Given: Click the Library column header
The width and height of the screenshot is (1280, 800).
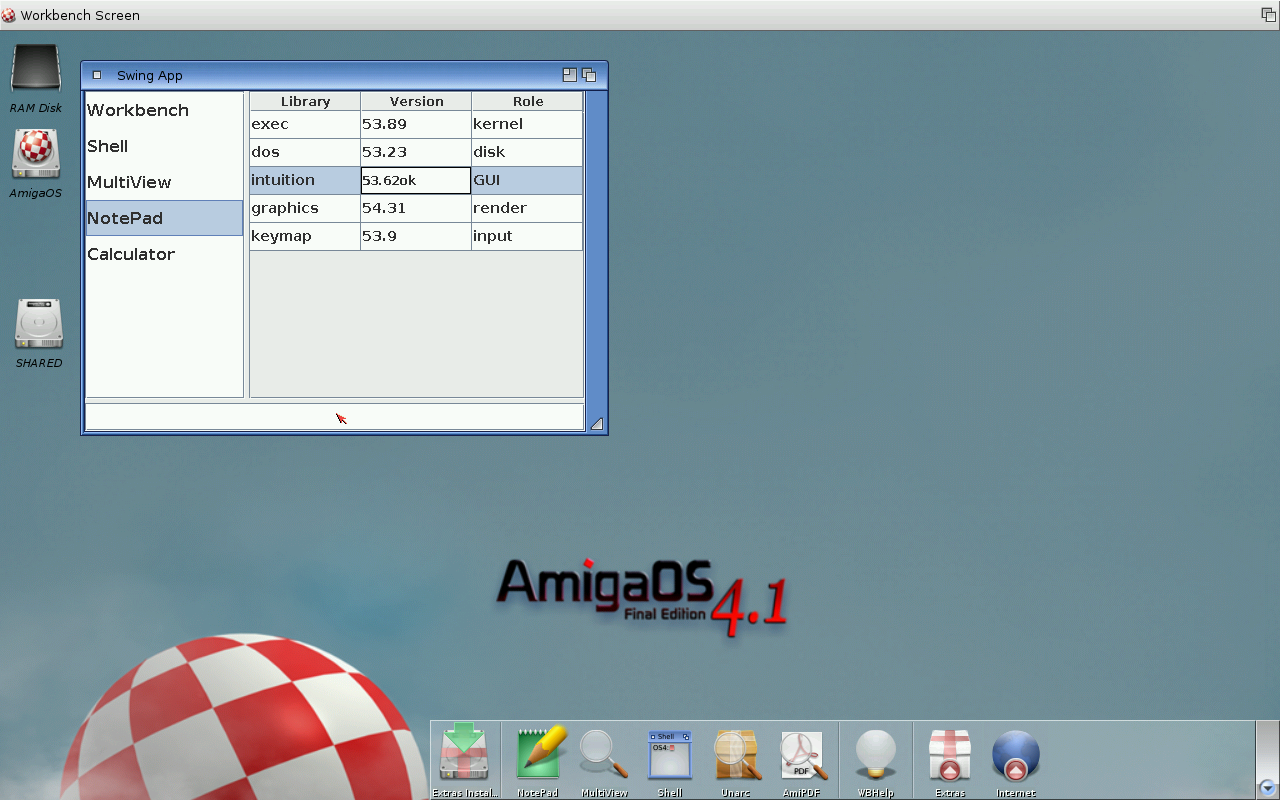Looking at the screenshot, I should coord(305,101).
